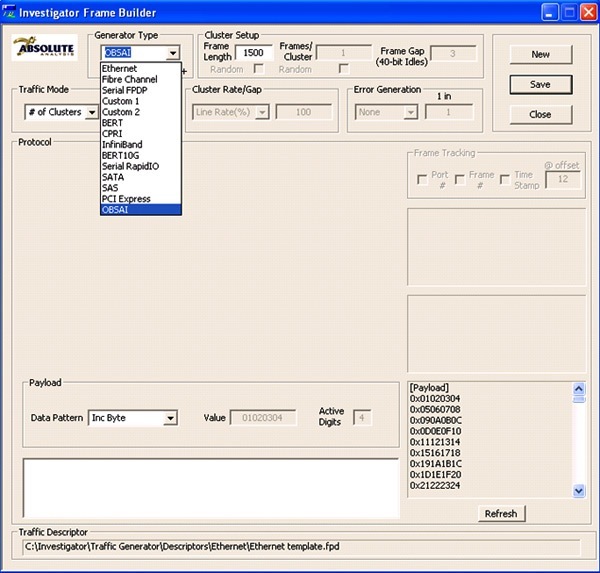Click the Active Digits field
This screenshot has width=600, height=573.
(362, 418)
